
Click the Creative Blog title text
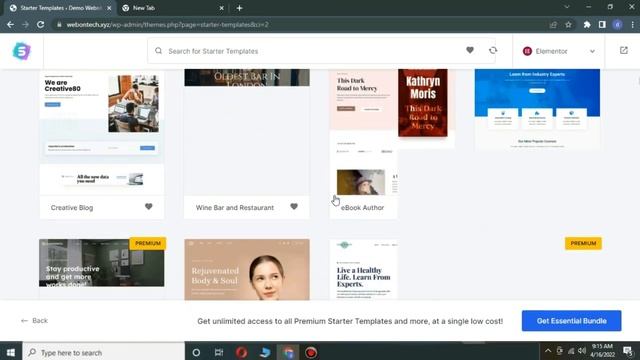coord(72,208)
